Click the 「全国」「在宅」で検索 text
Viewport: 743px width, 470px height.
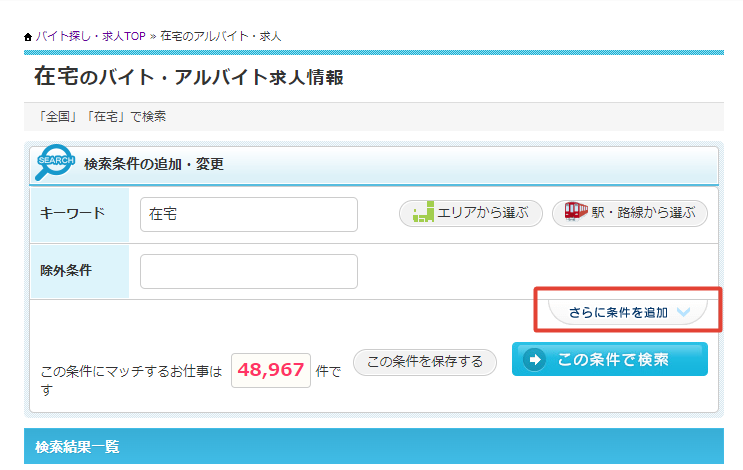click(x=102, y=117)
